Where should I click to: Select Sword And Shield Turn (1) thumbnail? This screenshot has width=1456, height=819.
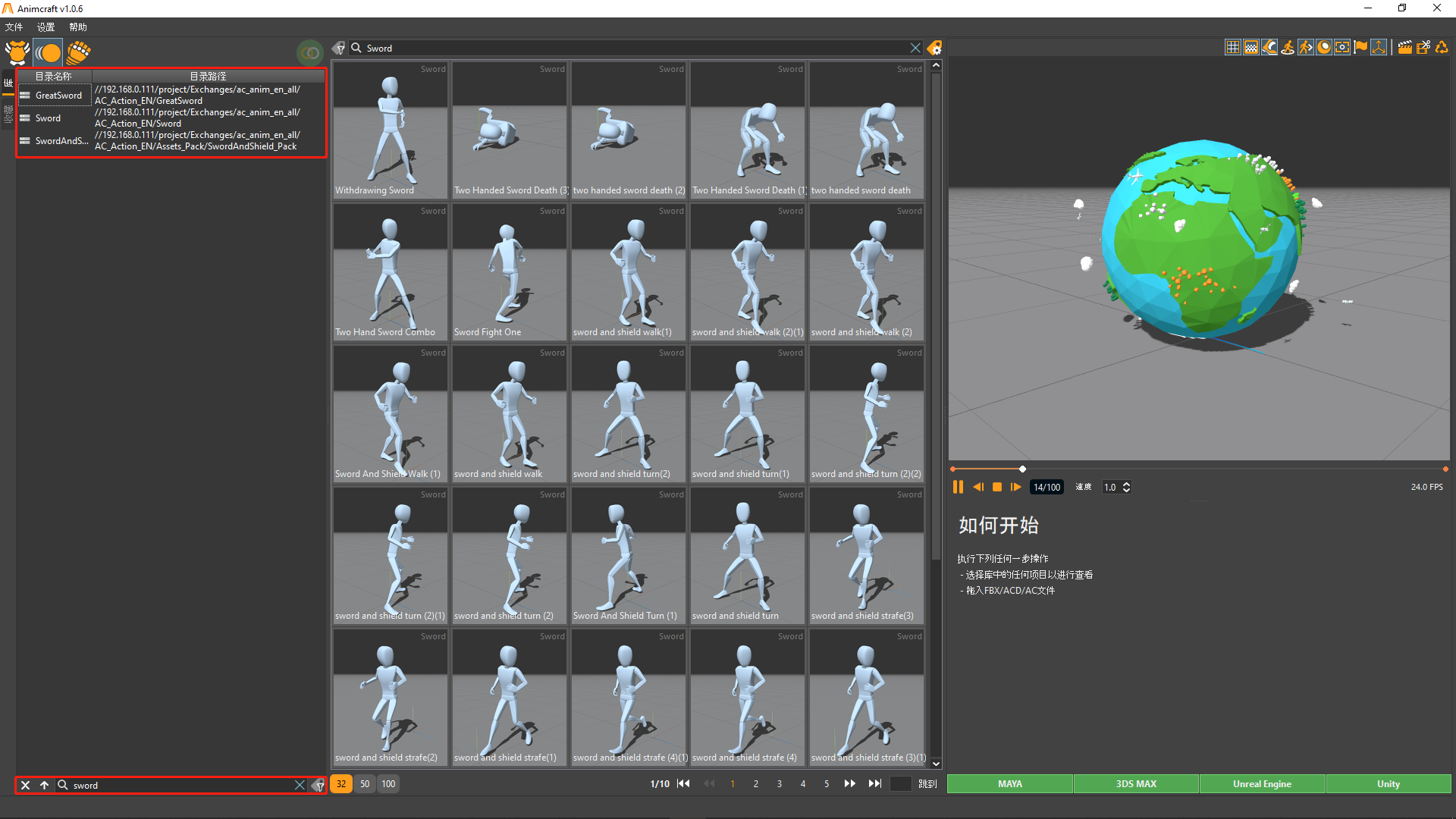(629, 556)
